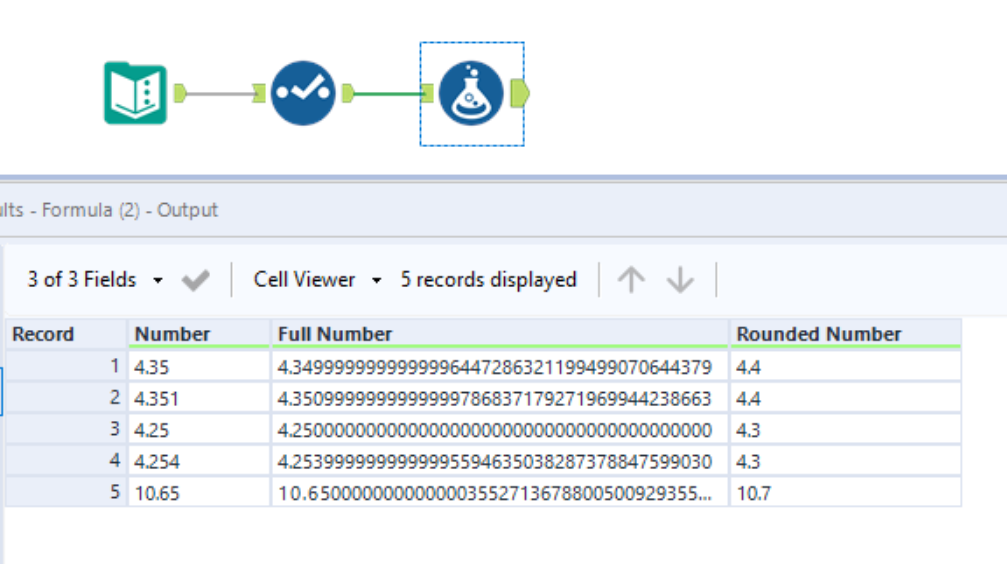Image resolution: width=1007 pixels, height=564 pixels.
Task: Select the Input Data tool on canvas
Action: tap(136, 93)
